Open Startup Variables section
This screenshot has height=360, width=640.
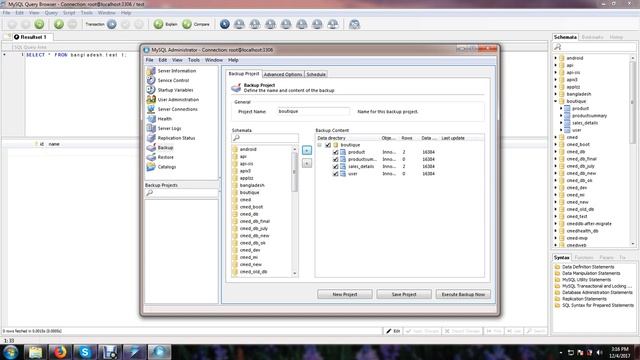[x=170, y=90]
